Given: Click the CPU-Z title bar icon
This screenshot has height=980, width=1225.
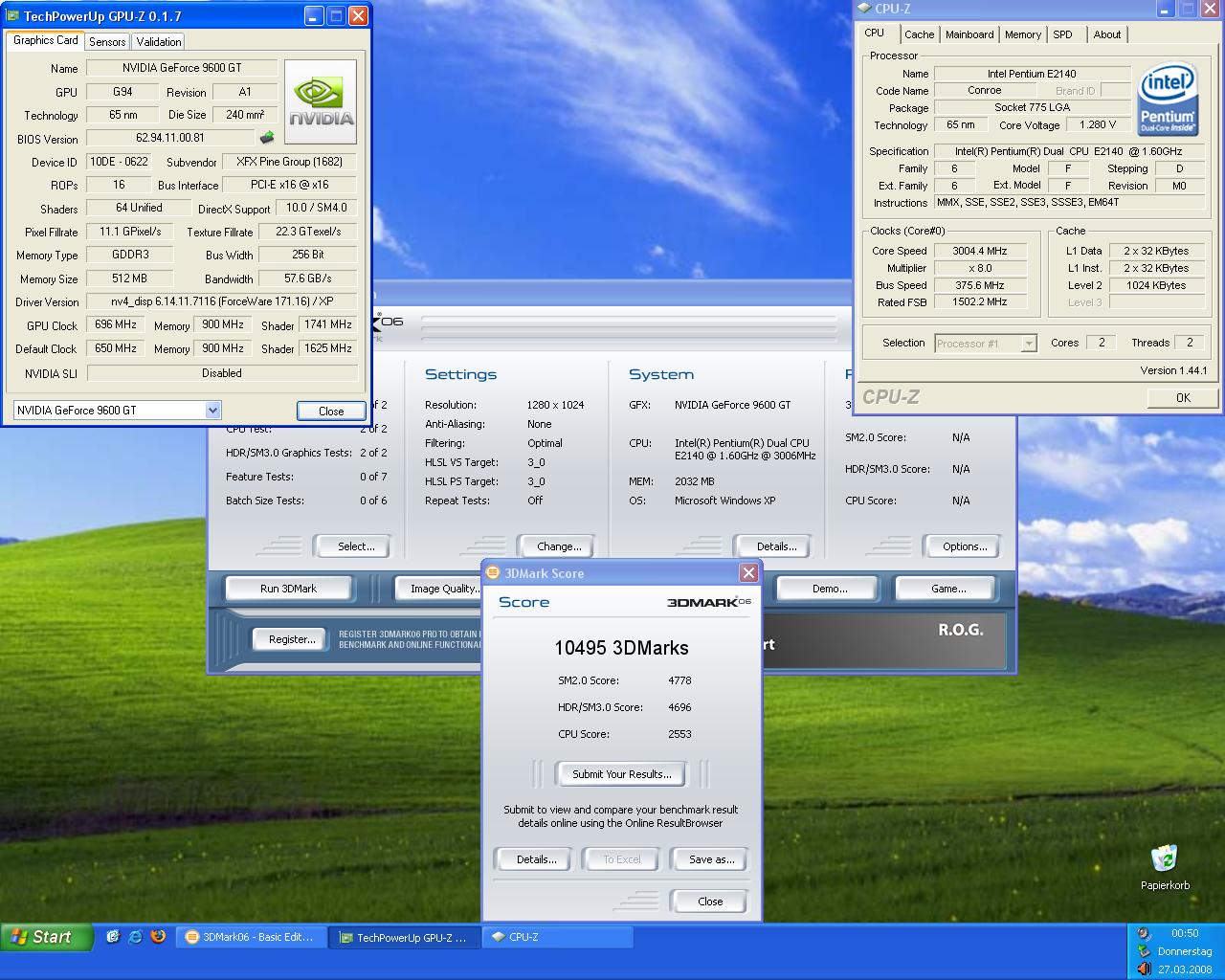Looking at the screenshot, I should tap(865, 9).
